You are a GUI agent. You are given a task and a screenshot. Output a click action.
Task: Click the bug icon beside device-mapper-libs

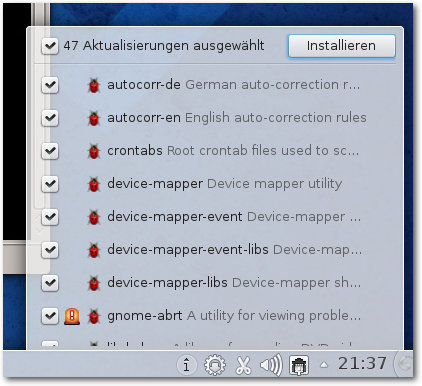pos(94,283)
